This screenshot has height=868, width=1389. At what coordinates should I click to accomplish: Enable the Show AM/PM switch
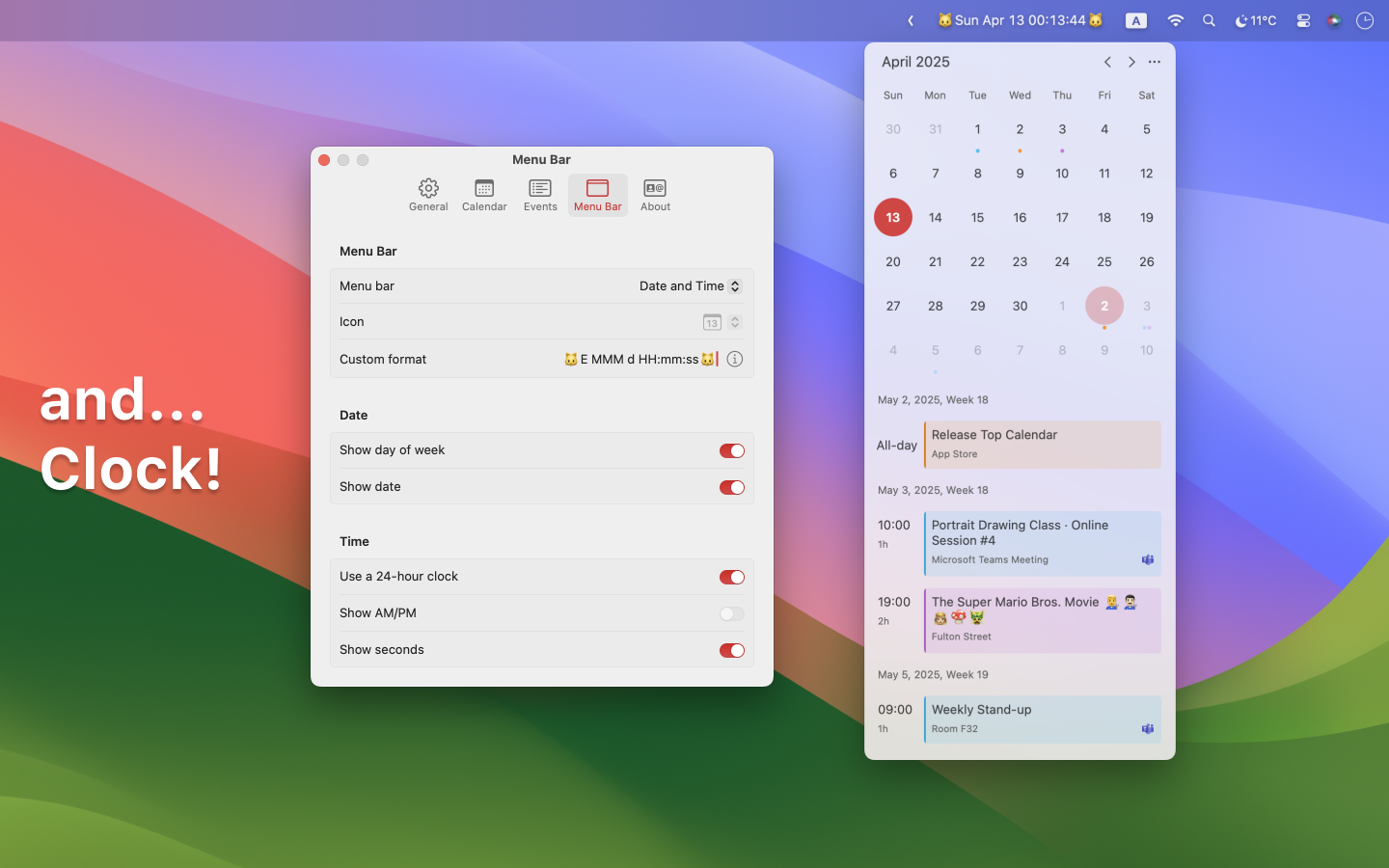click(732, 613)
